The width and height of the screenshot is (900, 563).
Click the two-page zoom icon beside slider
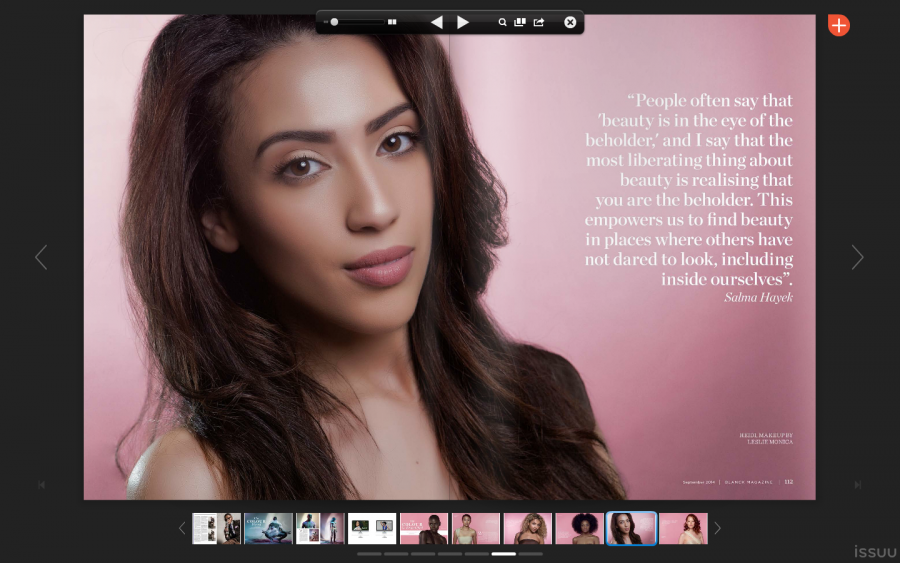tap(393, 22)
